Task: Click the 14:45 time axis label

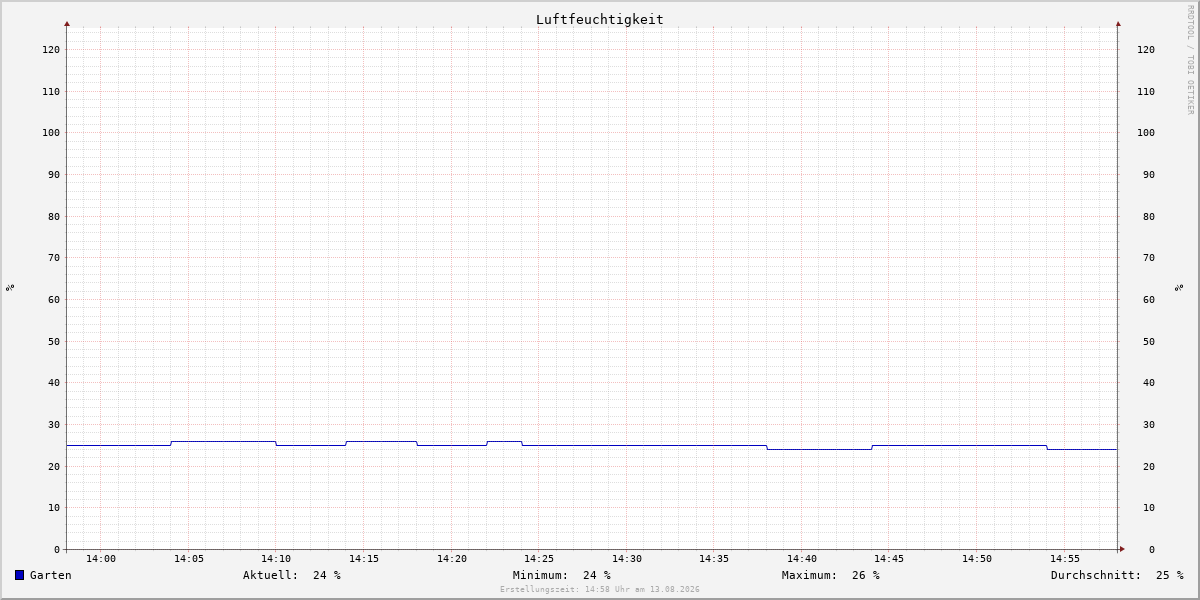Action: [889, 559]
